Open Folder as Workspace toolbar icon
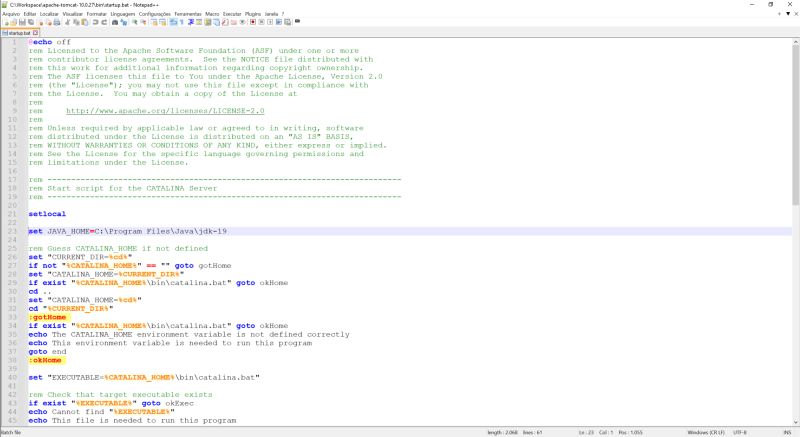This screenshot has height=437, width=800. [234, 22]
